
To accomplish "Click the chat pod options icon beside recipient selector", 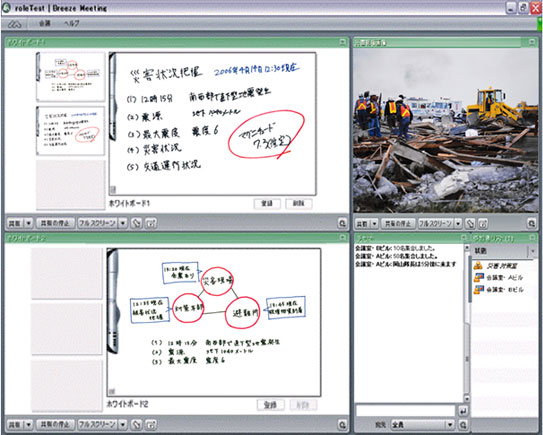I will pyautogui.click(x=463, y=424).
